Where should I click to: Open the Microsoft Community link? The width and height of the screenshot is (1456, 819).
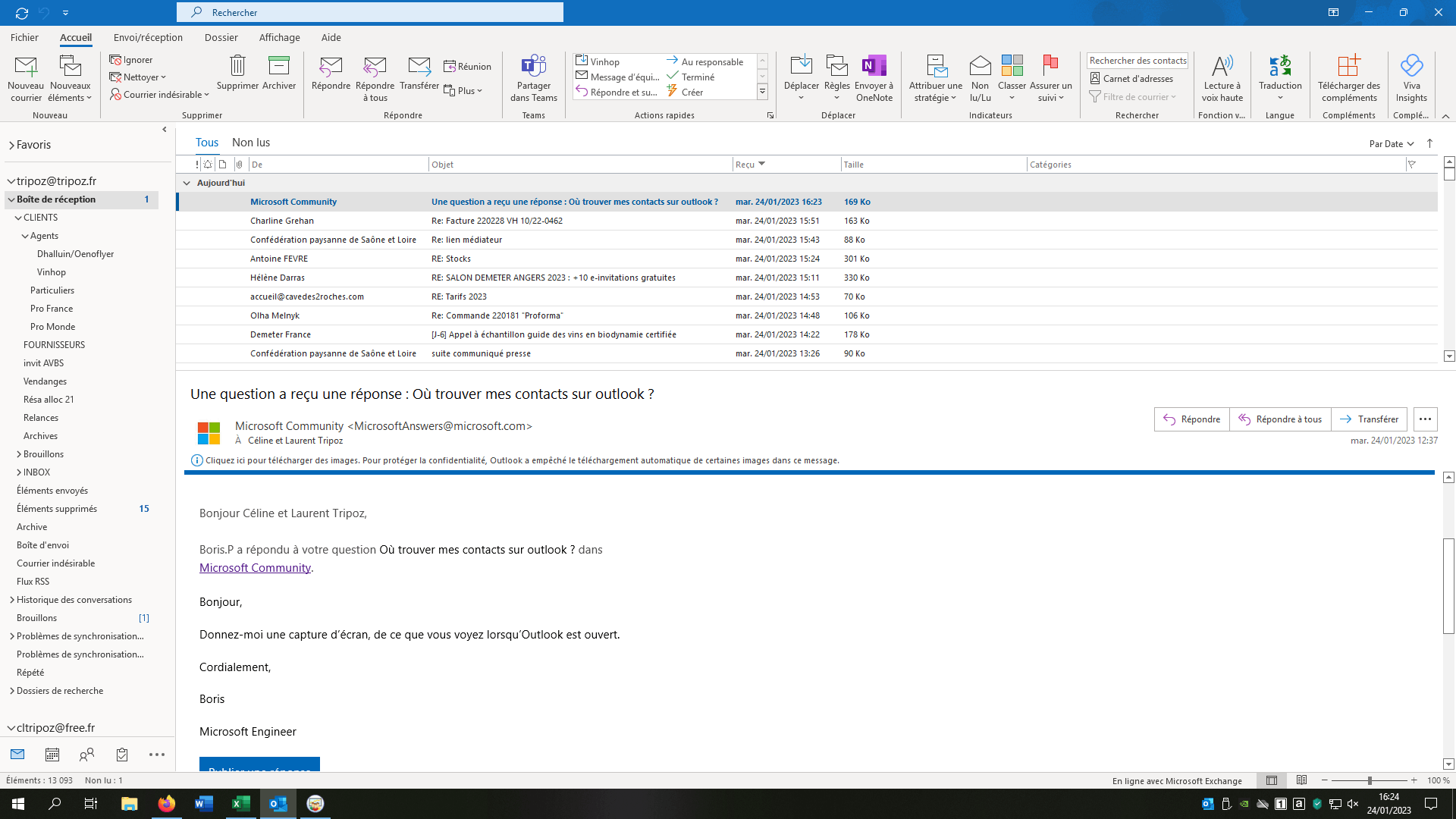(x=255, y=568)
